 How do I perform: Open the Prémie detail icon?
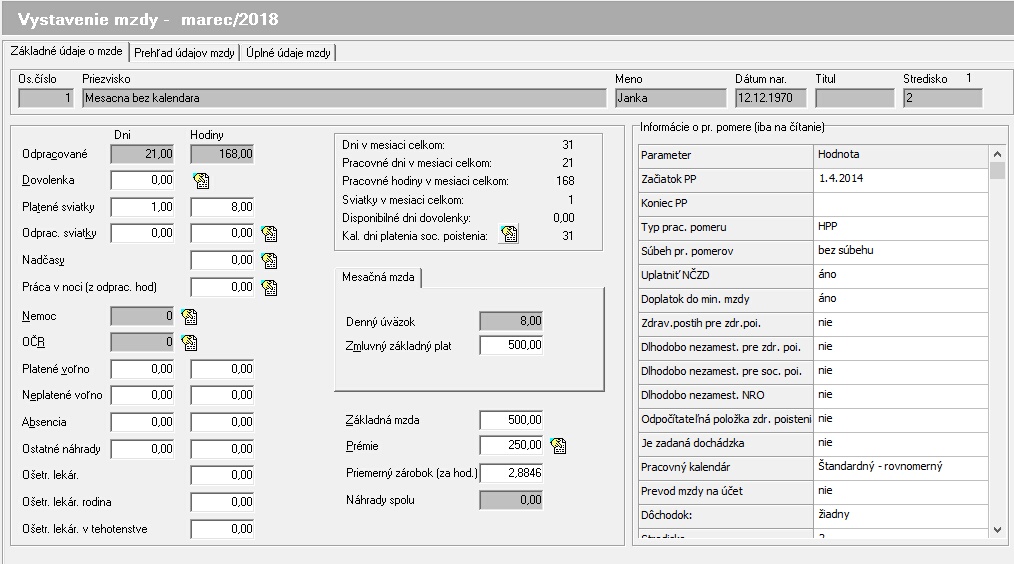pos(557,446)
